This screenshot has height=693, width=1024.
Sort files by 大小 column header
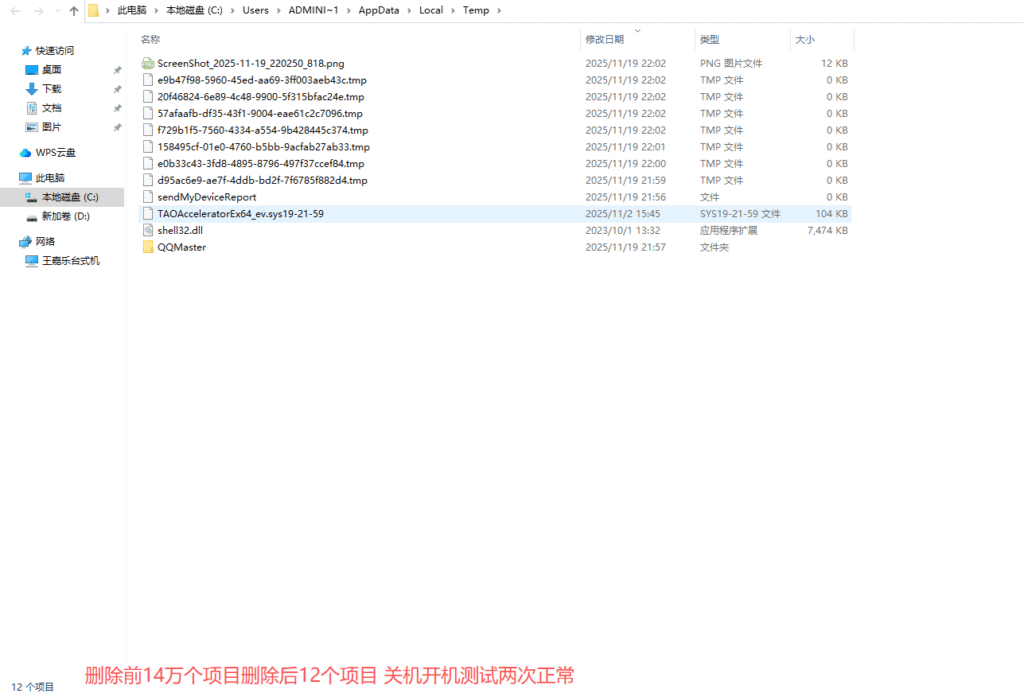[x=804, y=39]
